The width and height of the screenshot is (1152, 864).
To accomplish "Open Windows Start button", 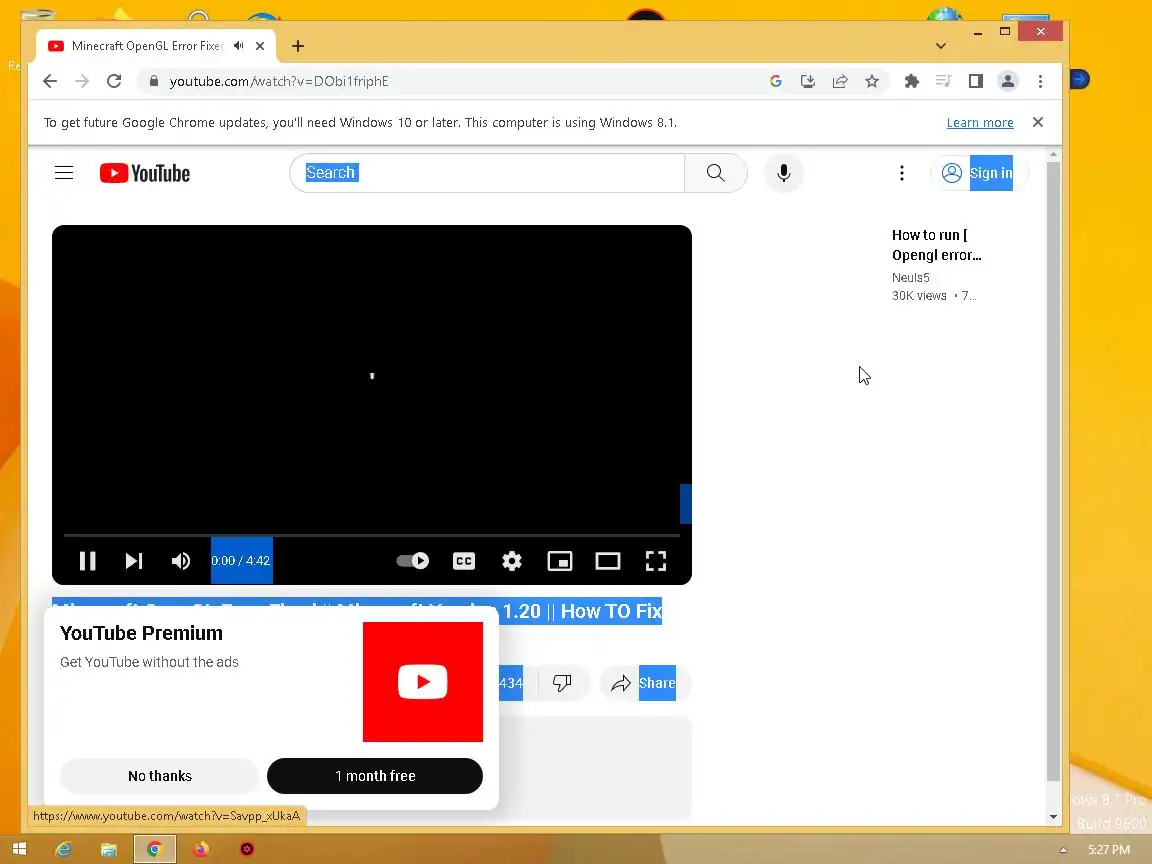I will point(19,849).
